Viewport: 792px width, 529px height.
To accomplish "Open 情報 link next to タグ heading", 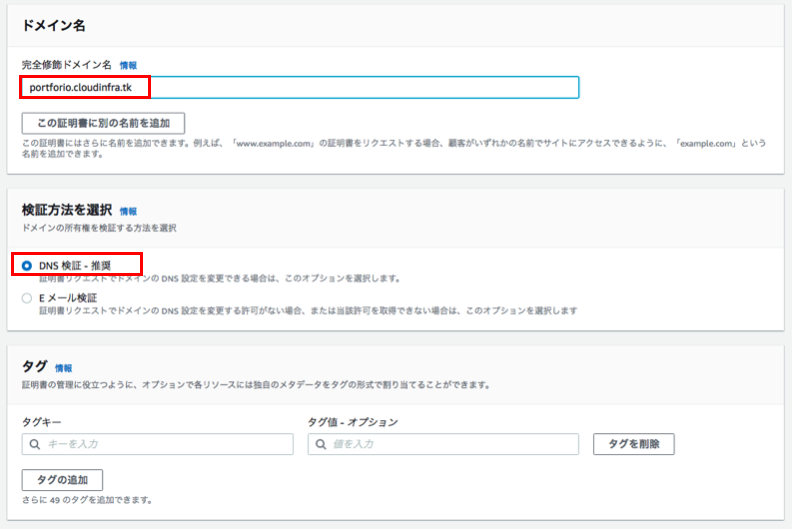I will (64, 368).
